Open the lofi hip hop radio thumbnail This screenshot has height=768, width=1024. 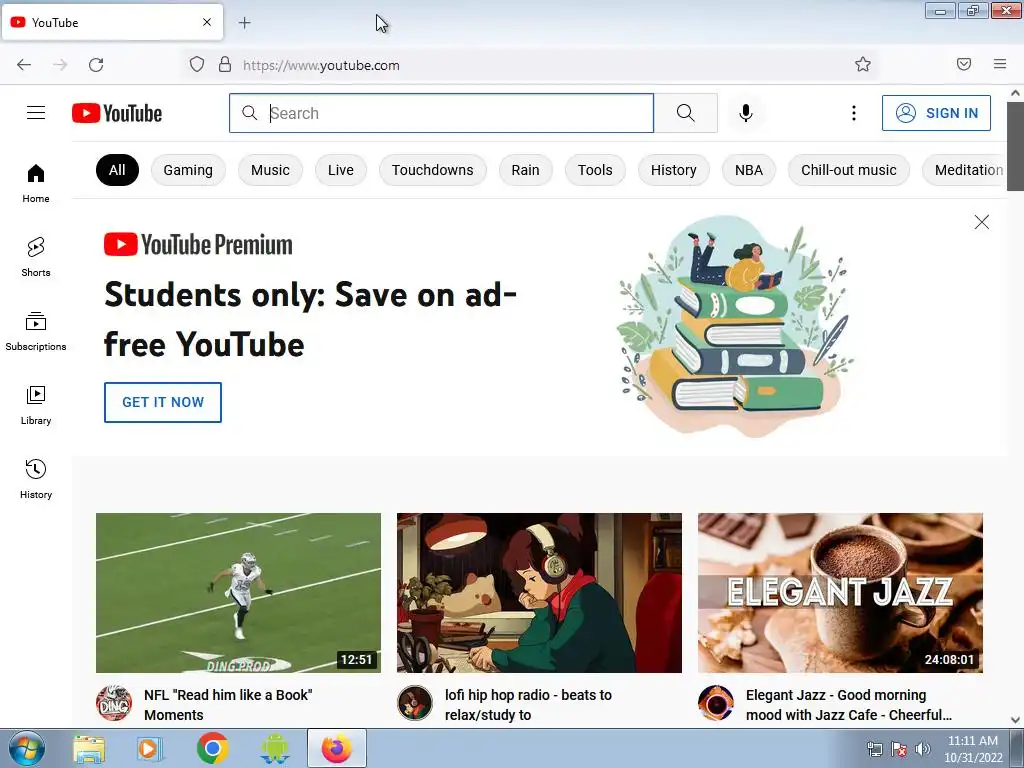click(x=539, y=592)
